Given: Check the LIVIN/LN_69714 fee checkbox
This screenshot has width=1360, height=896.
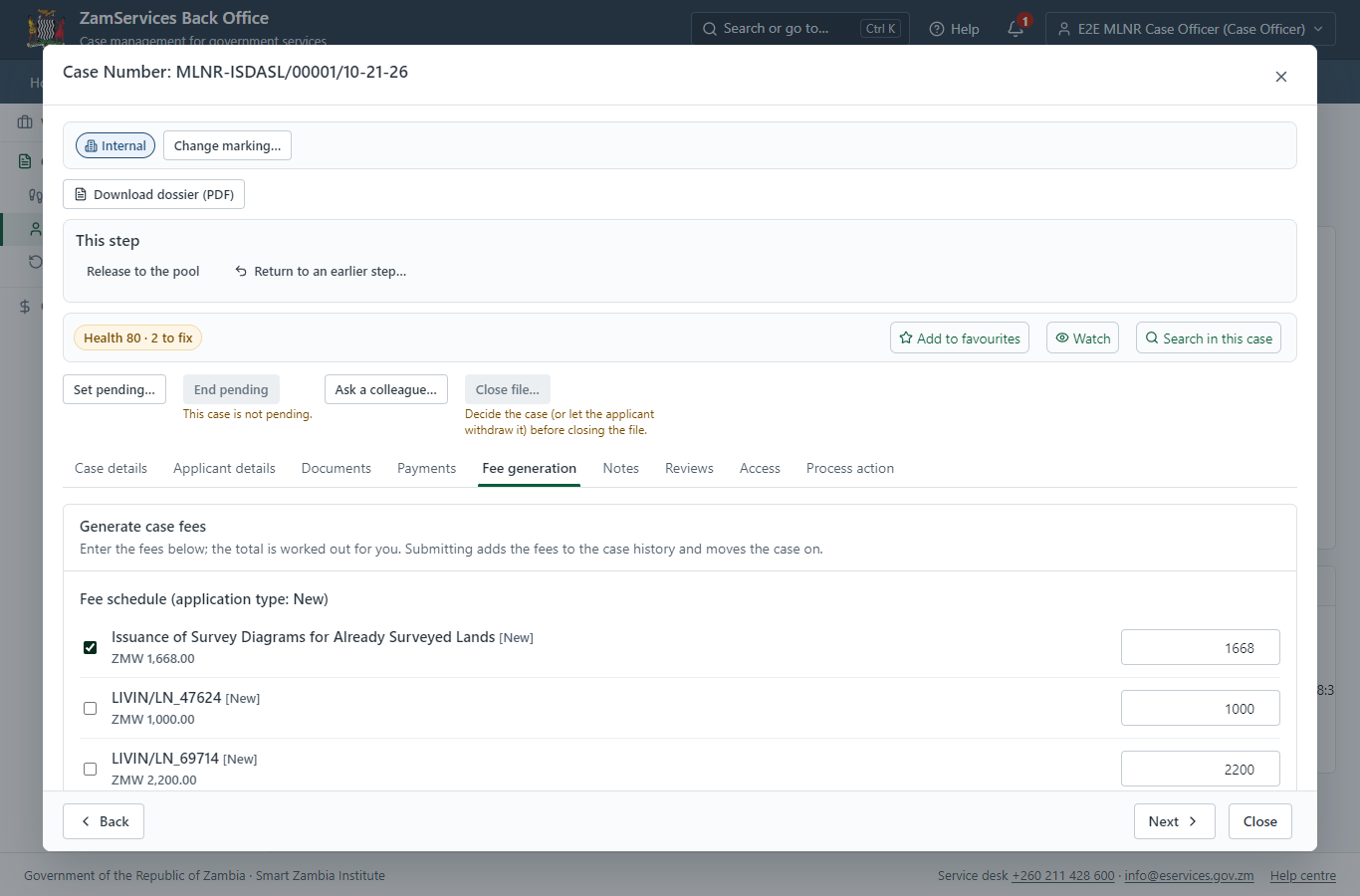Looking at the screenshot, I should coord(91,769).
